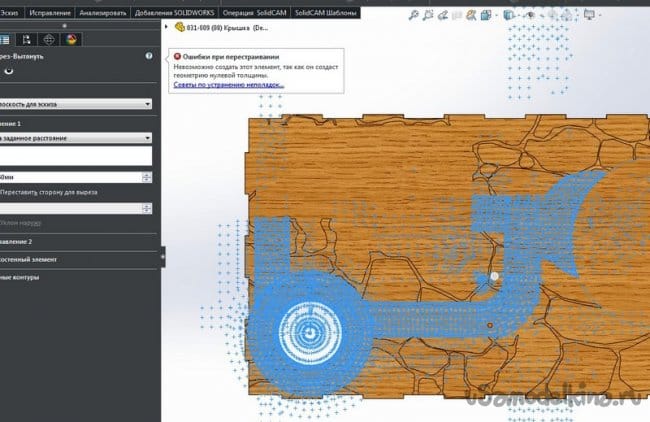Expand the 031-009 Крышка feature tree node
650x422 pixels.
(166, 27)
